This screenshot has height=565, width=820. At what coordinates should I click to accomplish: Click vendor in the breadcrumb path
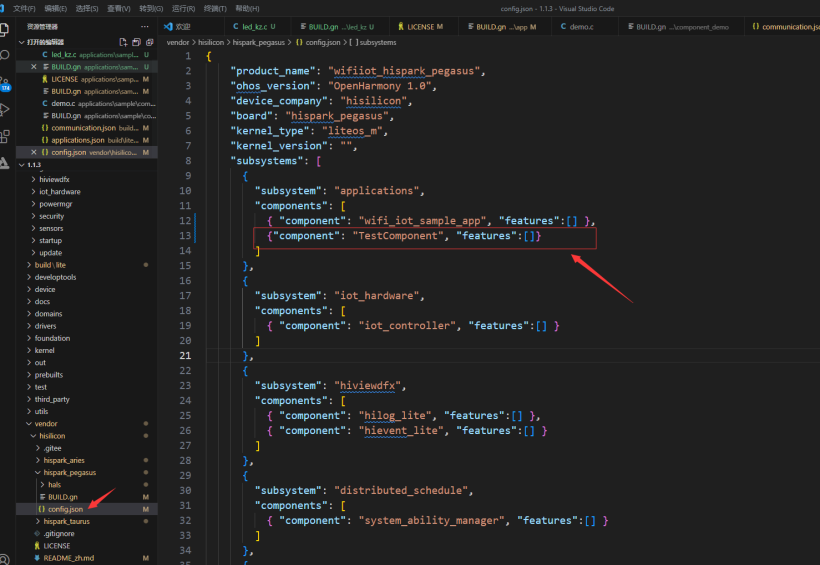[x=178, y=42]
